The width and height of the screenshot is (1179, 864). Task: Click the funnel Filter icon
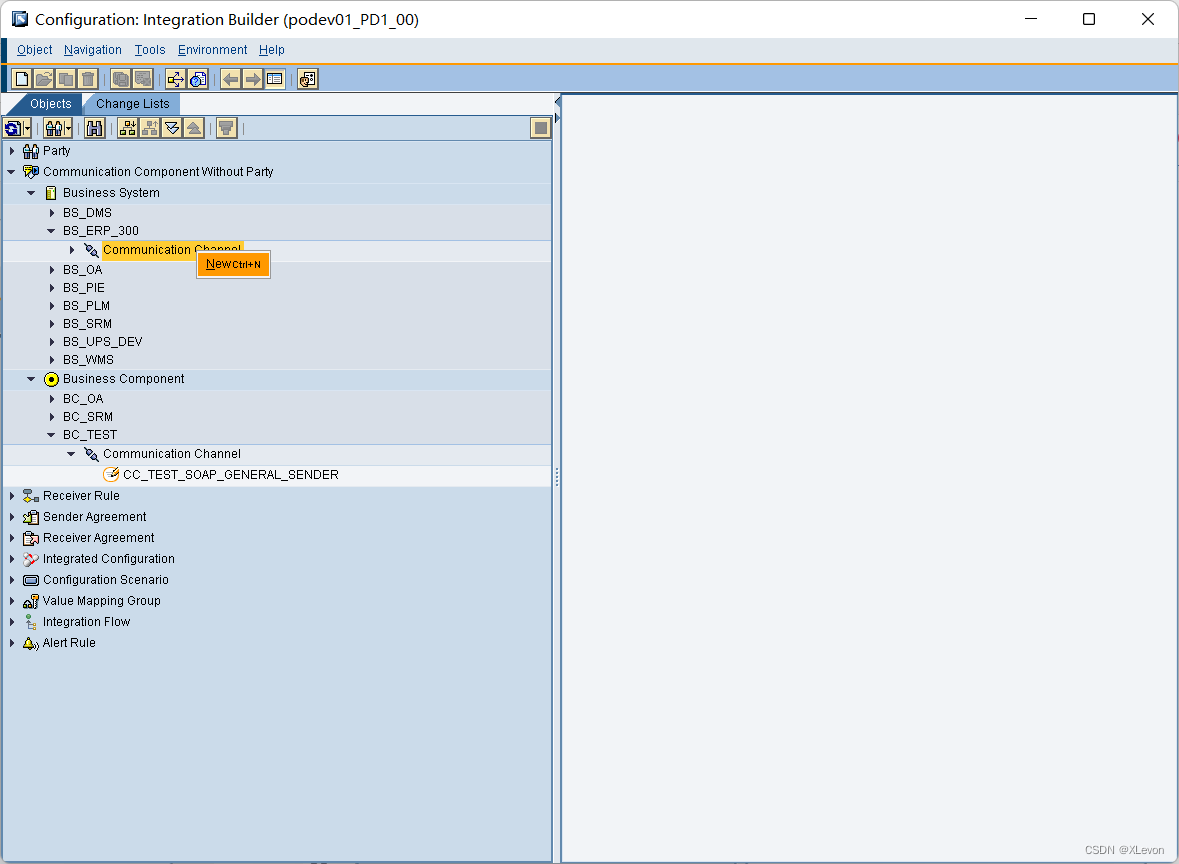pos(226,129)
